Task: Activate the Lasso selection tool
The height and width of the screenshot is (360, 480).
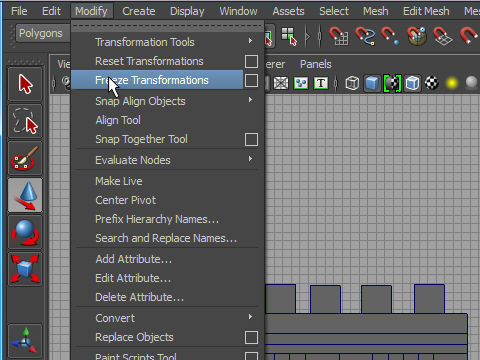Action: coord(25,121)
